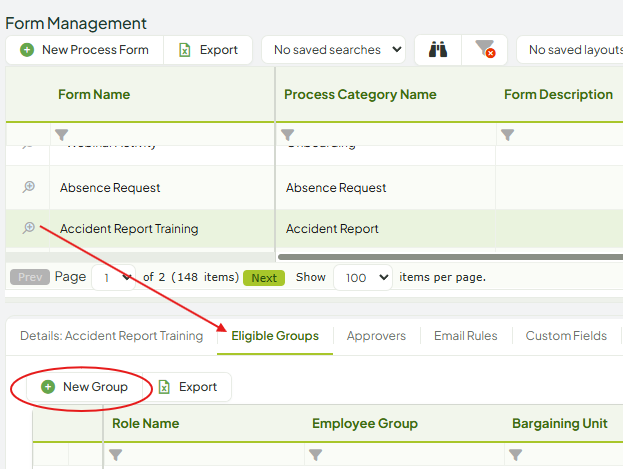
Task: Click the New Group button
Action: (x=84, y=387)
